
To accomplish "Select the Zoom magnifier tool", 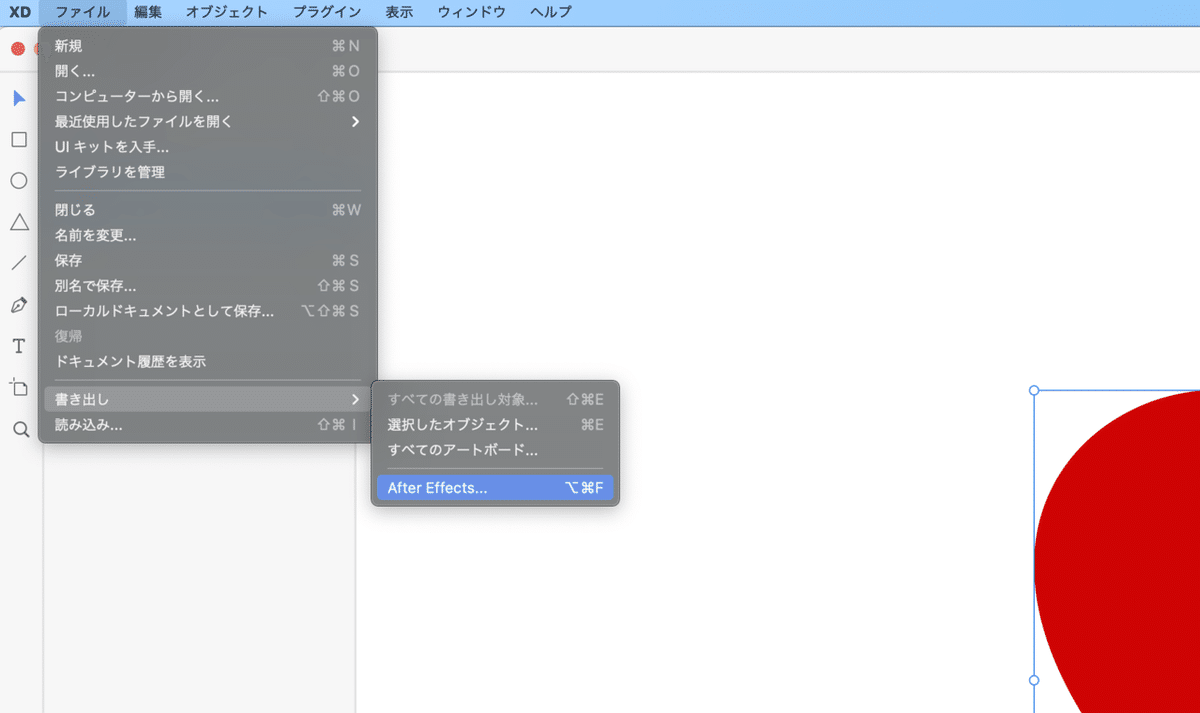I will click(x=19, y=429).
